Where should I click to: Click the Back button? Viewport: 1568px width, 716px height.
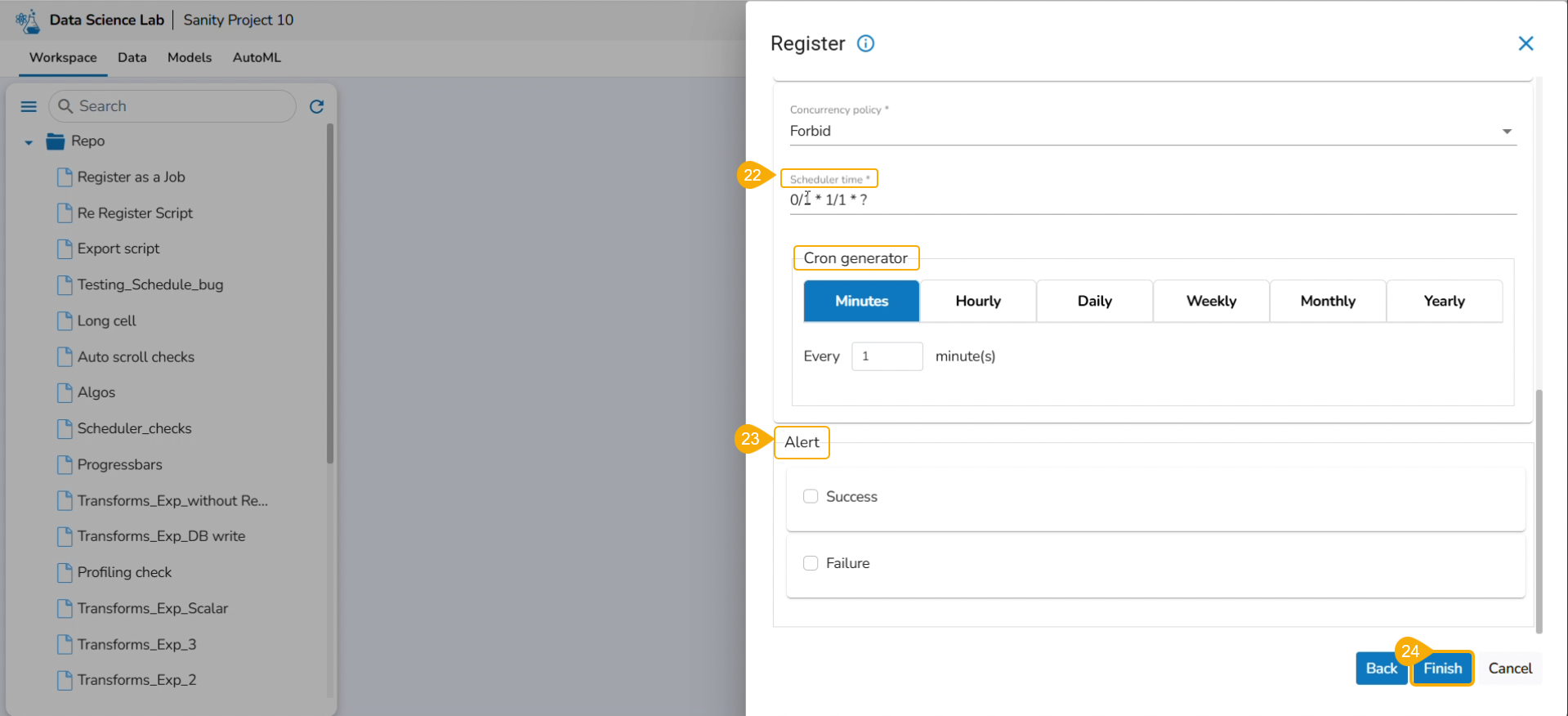pyautogui.click(x=1381, y=668)
